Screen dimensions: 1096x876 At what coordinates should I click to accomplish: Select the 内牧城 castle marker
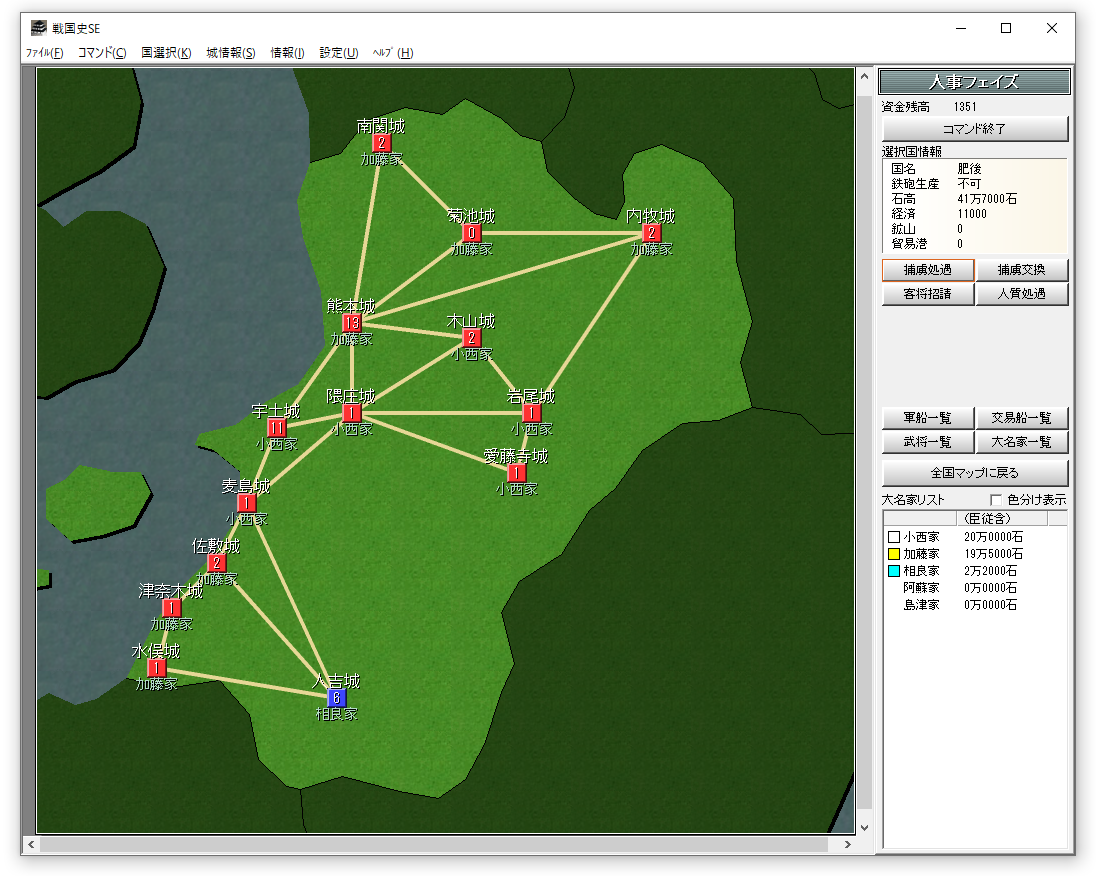click(651, 233)
